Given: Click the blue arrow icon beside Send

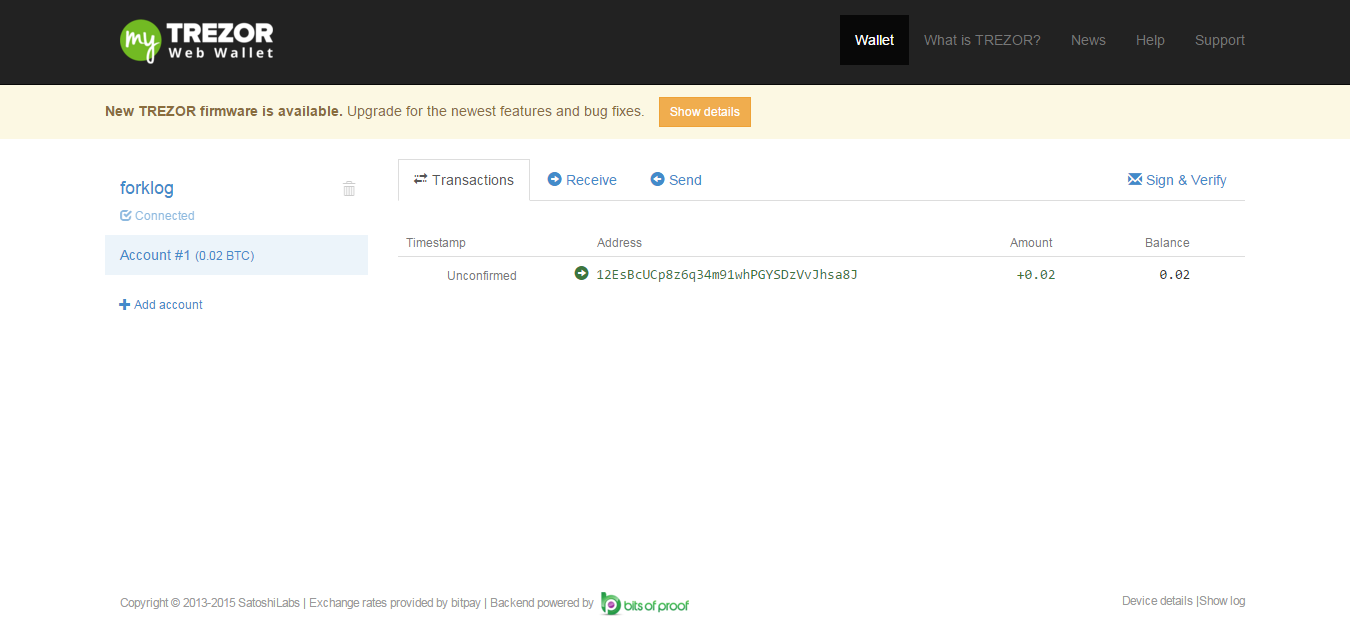Looking at the screenshot, I should (656, 179).
